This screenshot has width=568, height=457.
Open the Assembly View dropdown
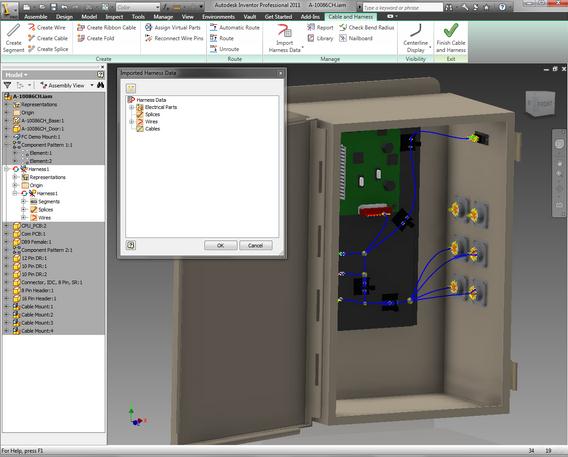point(67,85)
